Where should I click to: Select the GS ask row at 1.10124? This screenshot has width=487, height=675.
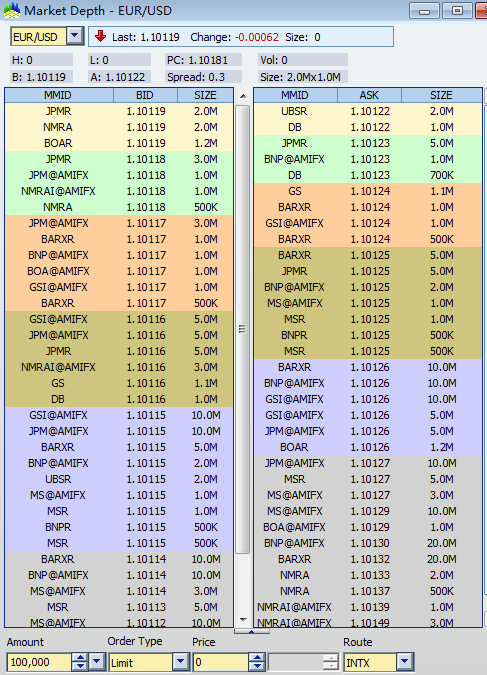point(368,191)
